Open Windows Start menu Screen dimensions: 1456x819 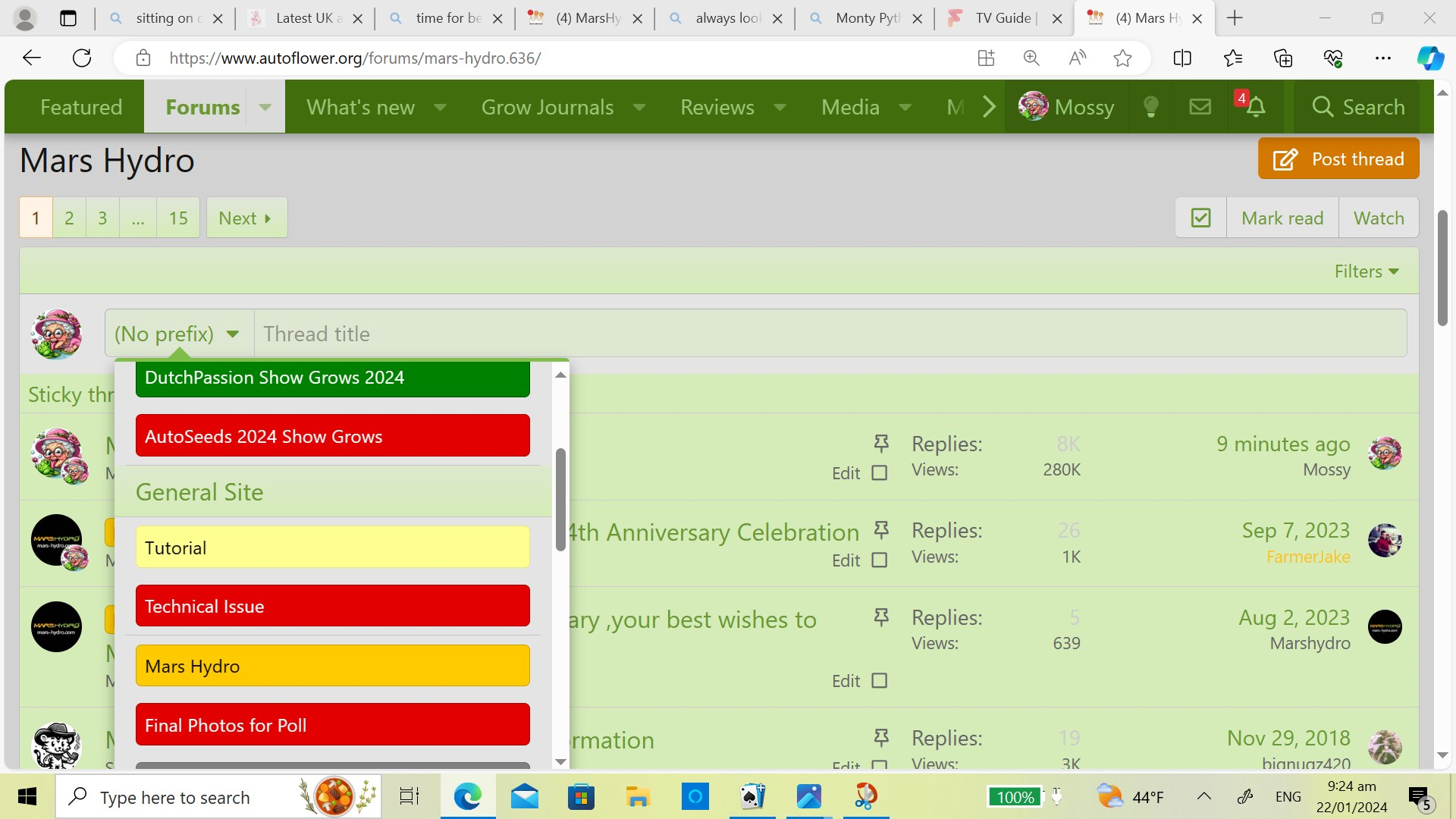point(27,796)
